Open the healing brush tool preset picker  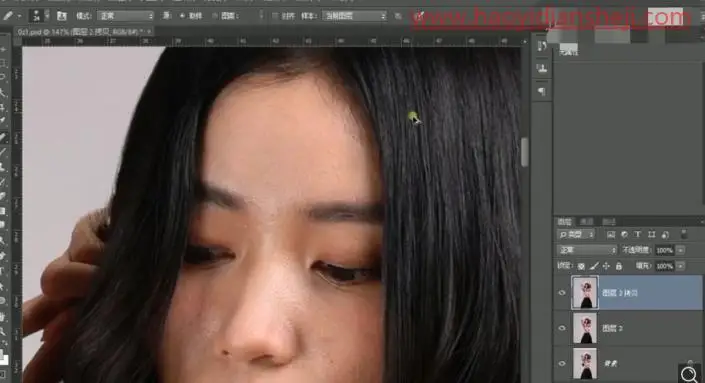11,16
